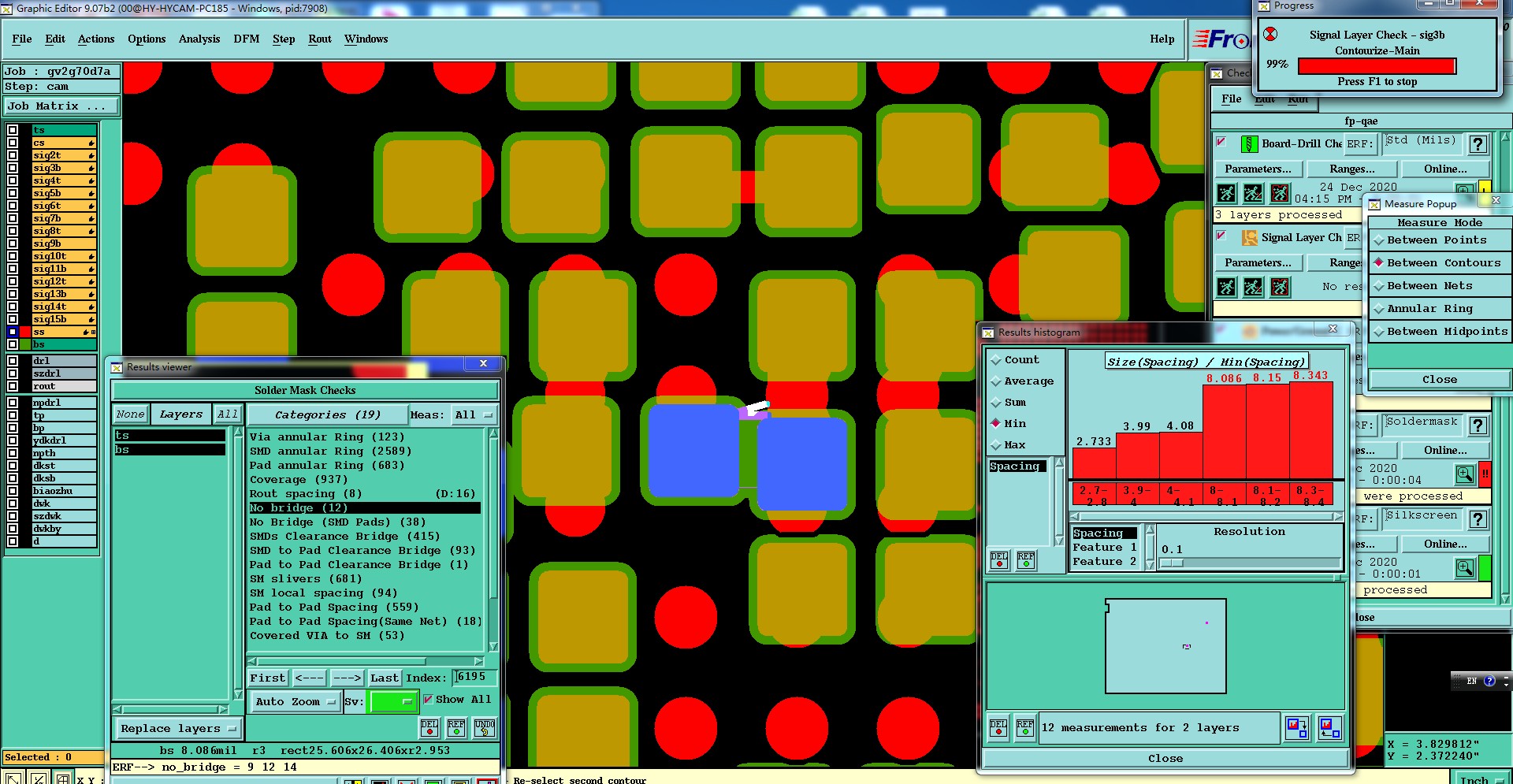Run Board-Drill Checks on whole board icon
1513x784 pixels.
[x=1226, y=193]
